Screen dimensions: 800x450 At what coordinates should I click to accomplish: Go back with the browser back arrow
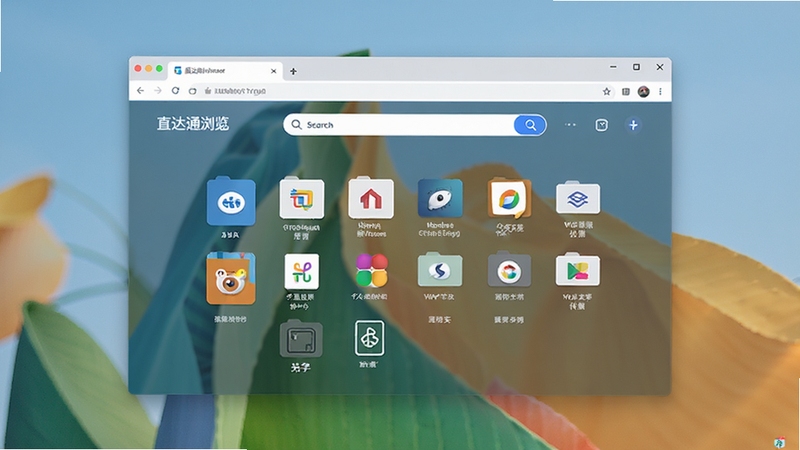coord(140,91)
